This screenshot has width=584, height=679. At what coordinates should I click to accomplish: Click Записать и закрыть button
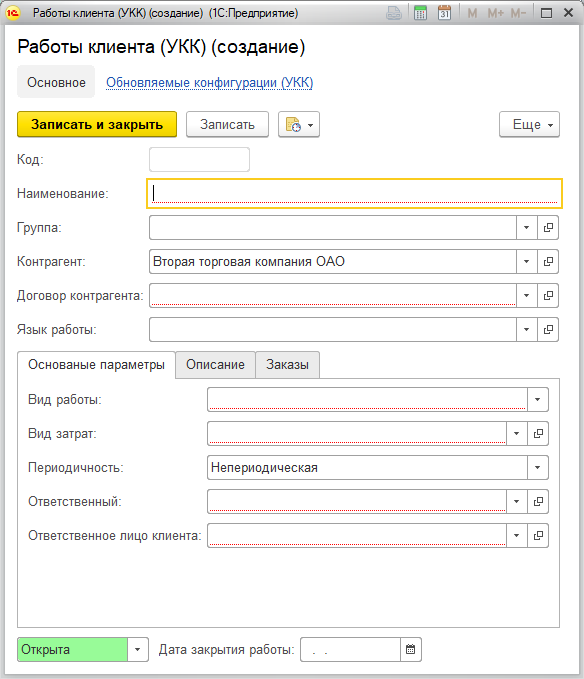click(97, 125)
